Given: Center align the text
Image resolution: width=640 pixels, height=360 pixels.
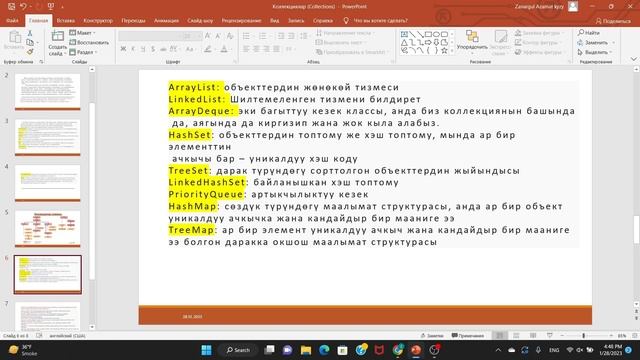Looking at the screenshot, I should tap(256, 49).
